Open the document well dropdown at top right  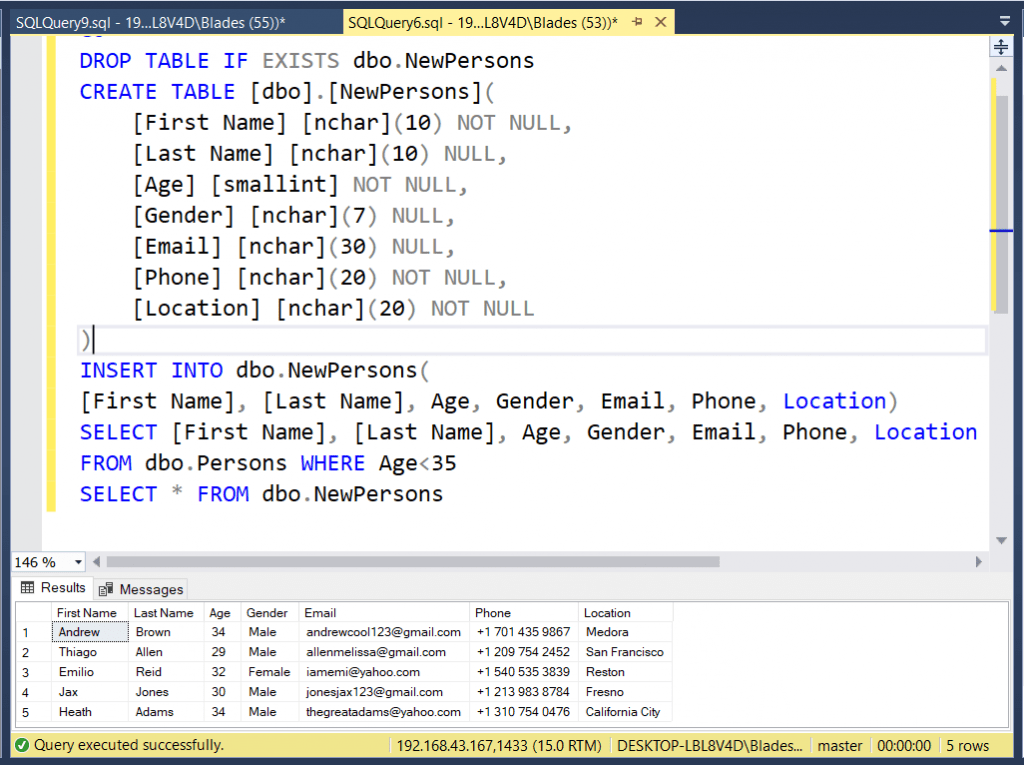[x=1006, y=21]
